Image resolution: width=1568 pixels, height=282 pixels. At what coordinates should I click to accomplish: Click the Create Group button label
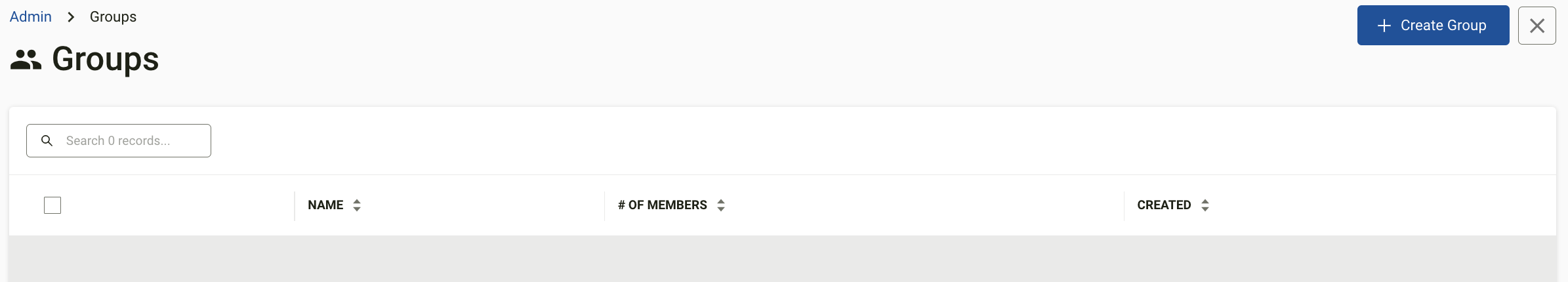pyautogui.click(x=1443, y=26)
